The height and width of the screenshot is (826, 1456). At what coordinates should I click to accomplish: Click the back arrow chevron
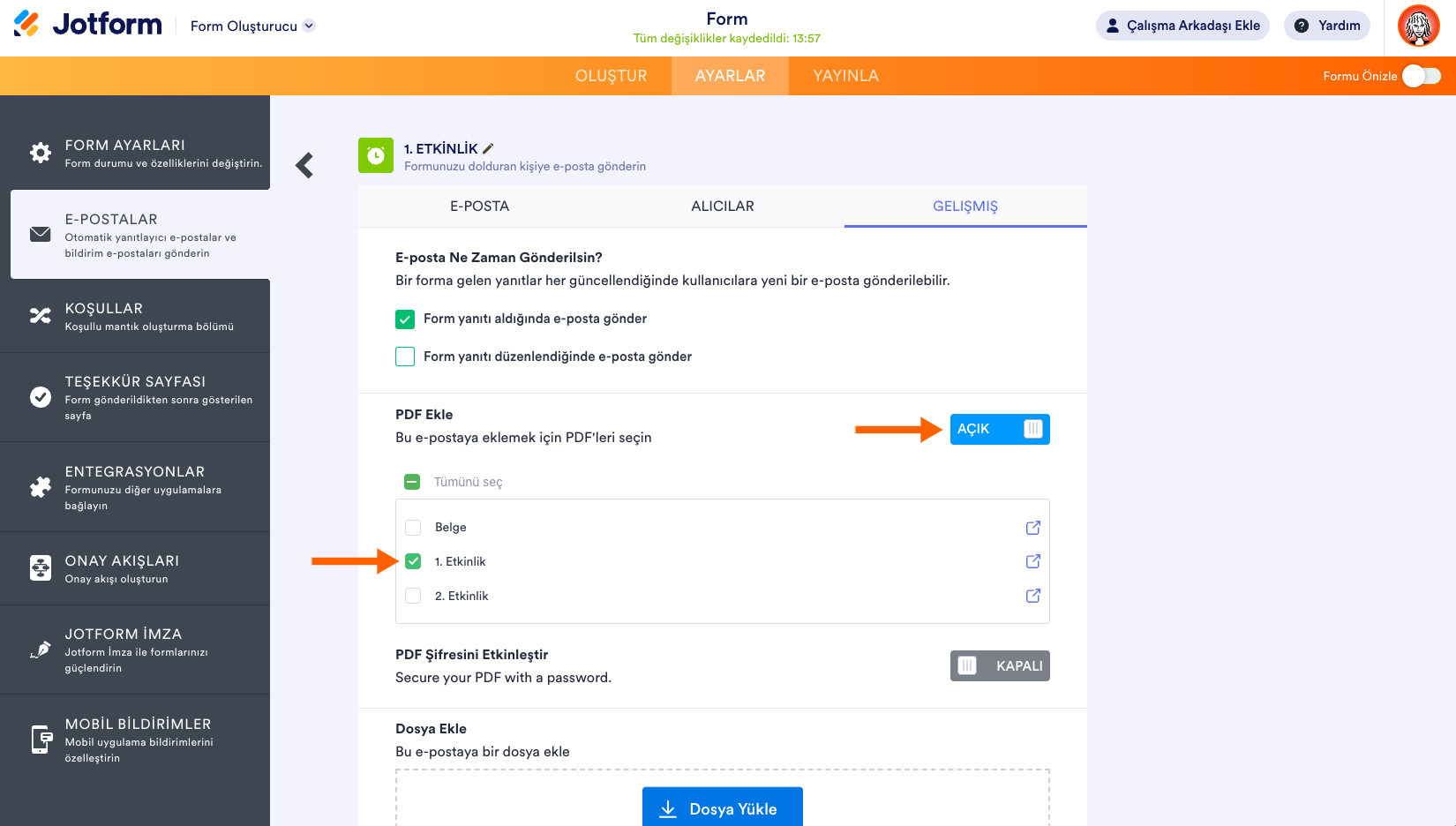tap(304, 165)
